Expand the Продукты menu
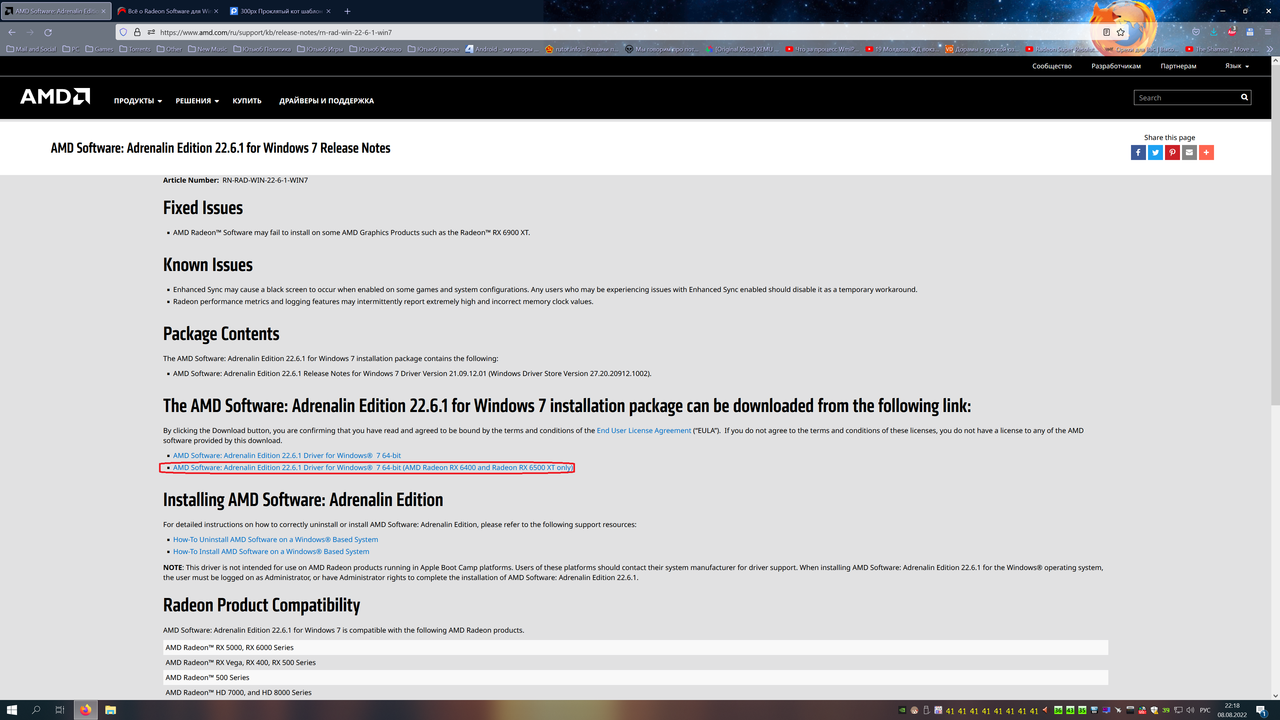The height and width of the screenshot is (720, 1280). [138, 100]
